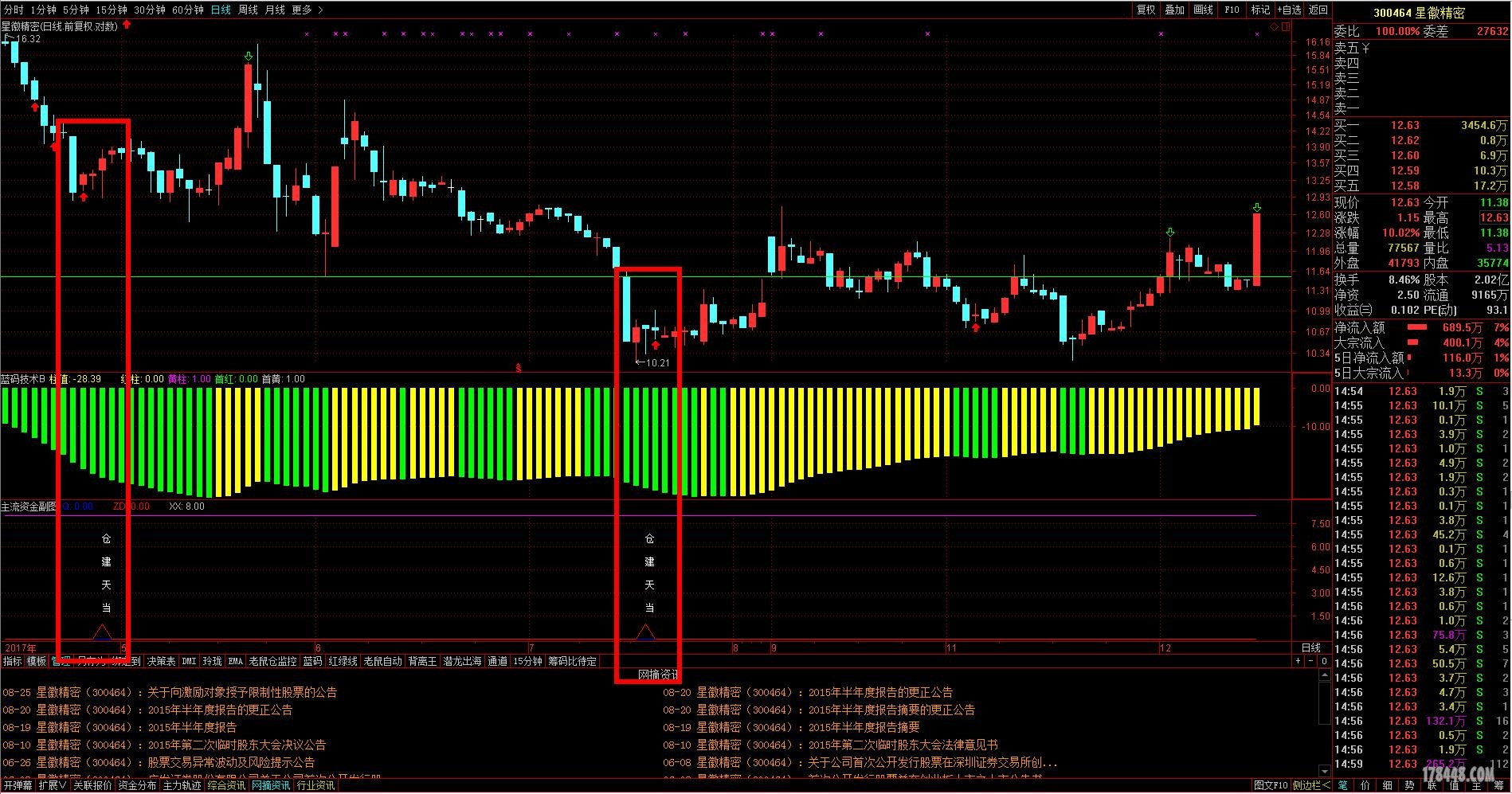Select the 筹码比待定 indicator
The height and width of the screenshot is (794, 1512).
click(x=572, y=661)
